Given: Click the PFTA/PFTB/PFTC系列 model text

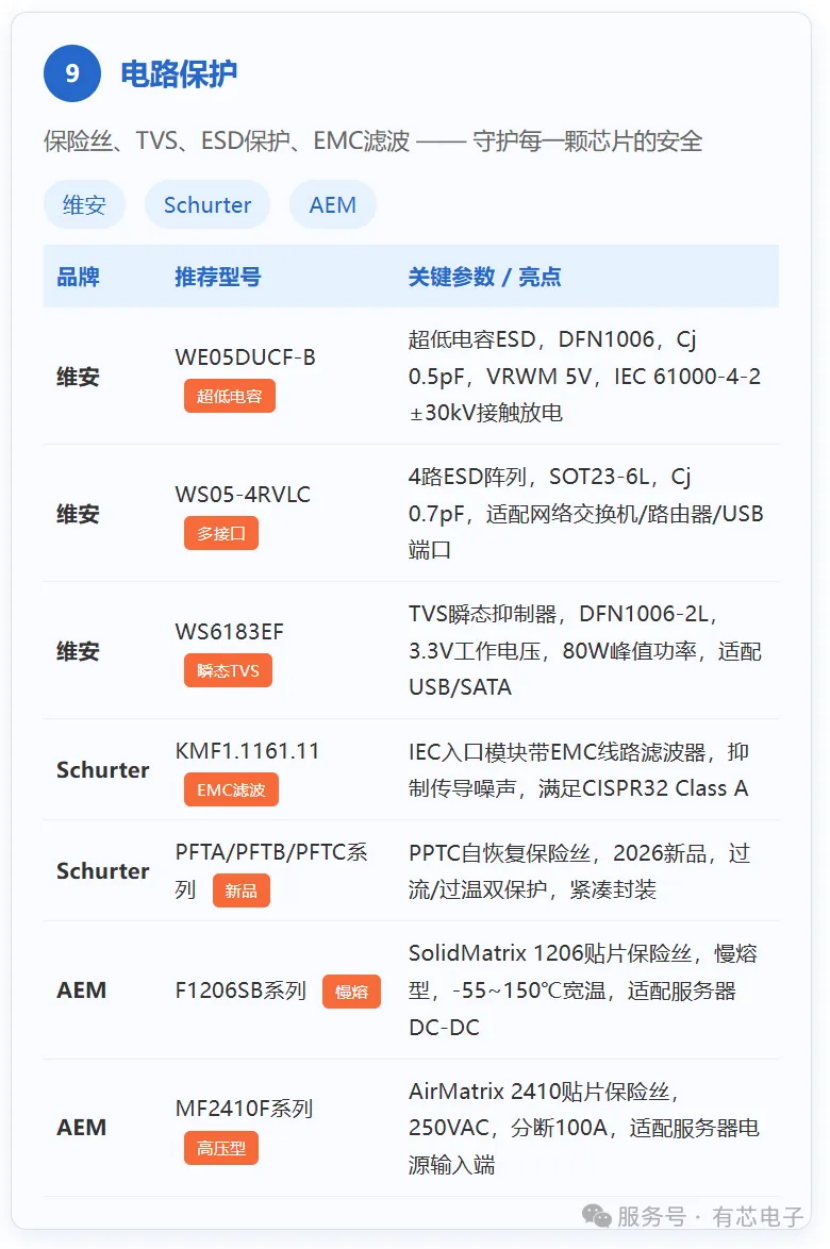Looking at the screenshot, I should [x=271, y=870].
